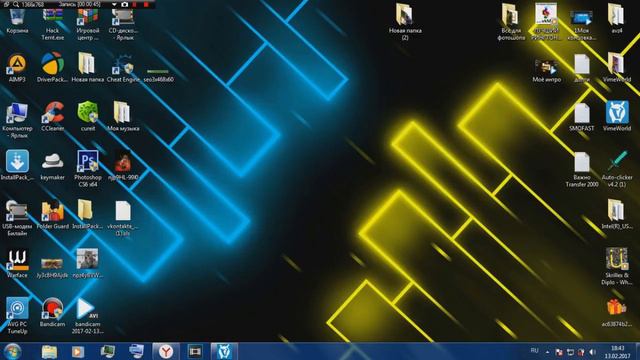Open AVG PC TuneUp shortcut

coord(17,315)
